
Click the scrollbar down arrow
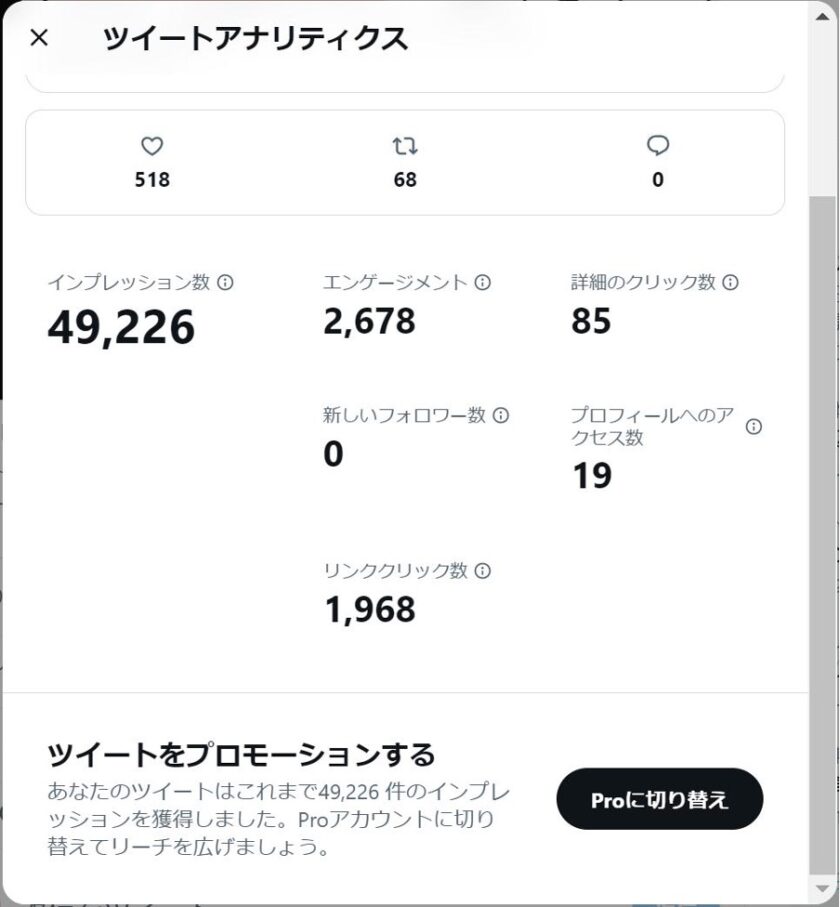(823, 888)
